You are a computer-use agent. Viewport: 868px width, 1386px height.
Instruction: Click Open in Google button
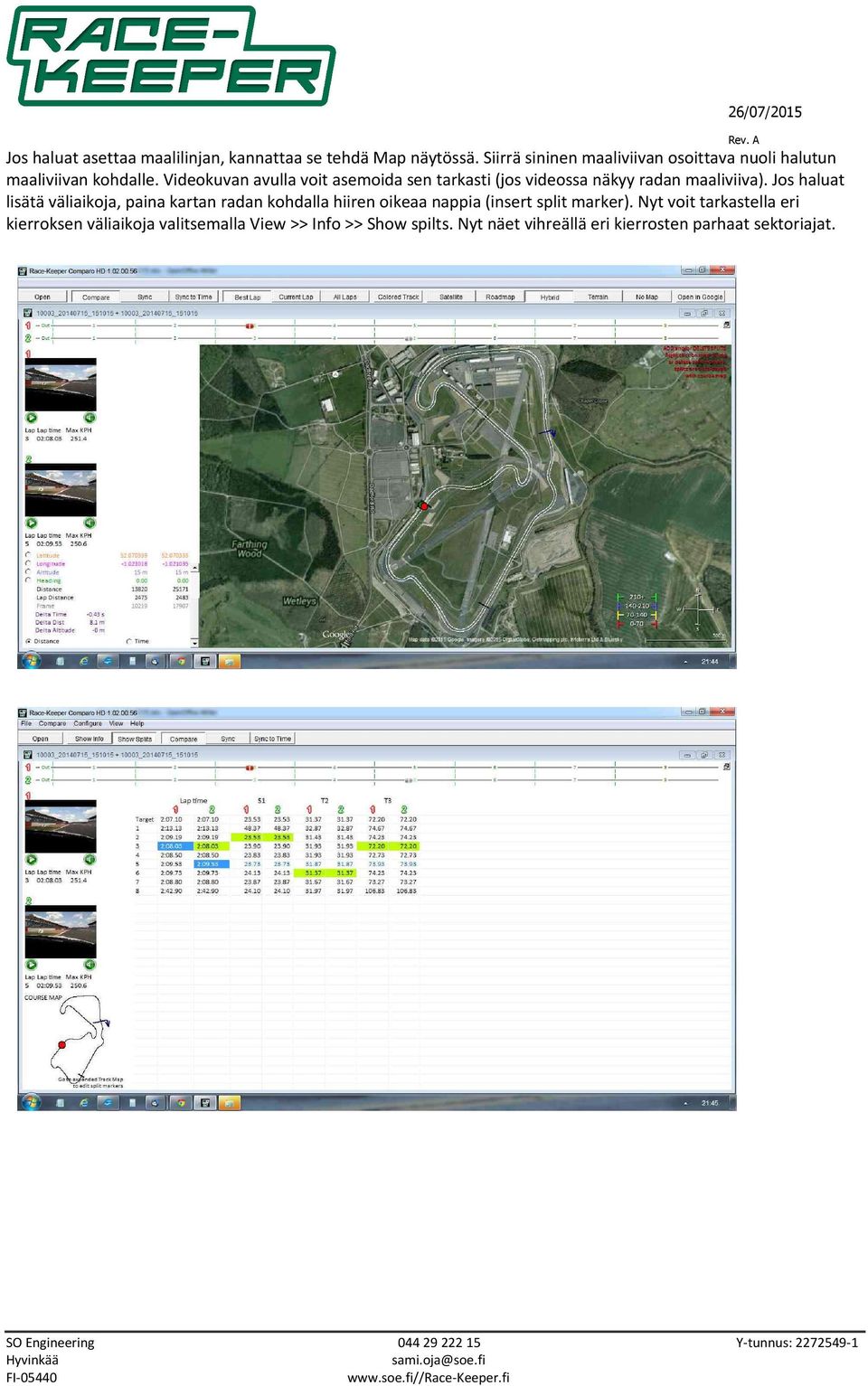click(701, 297)
